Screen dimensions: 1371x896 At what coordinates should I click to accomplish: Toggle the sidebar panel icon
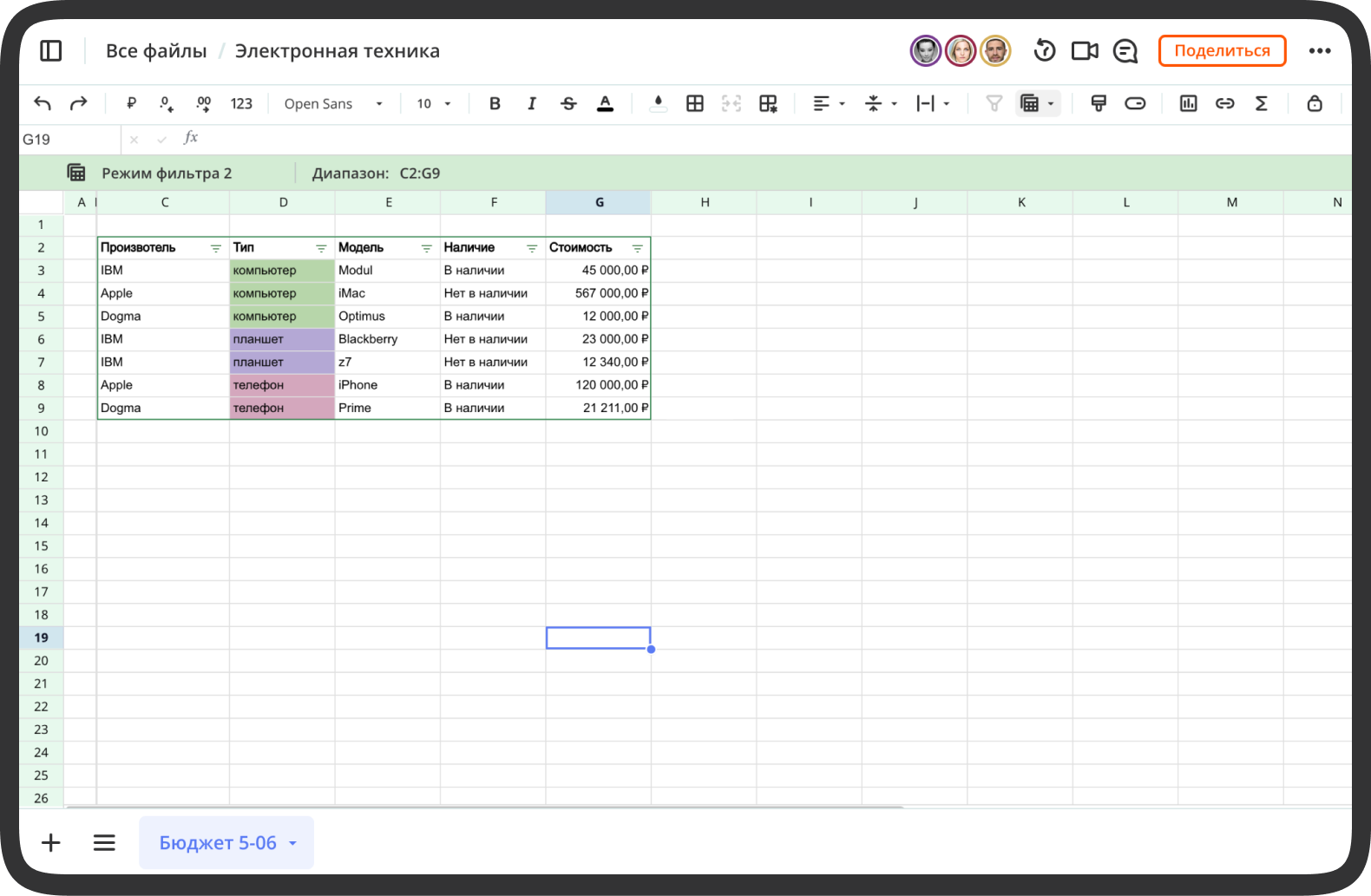tap(51, 51)
